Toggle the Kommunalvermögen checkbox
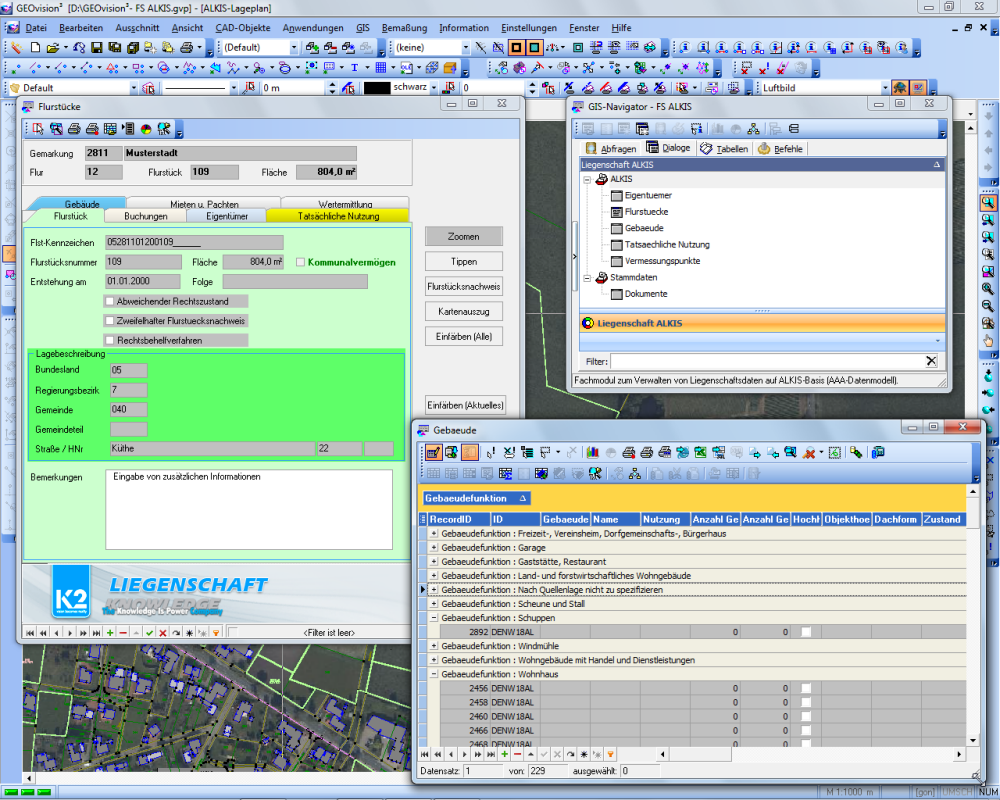 click(x=300, y=262)
